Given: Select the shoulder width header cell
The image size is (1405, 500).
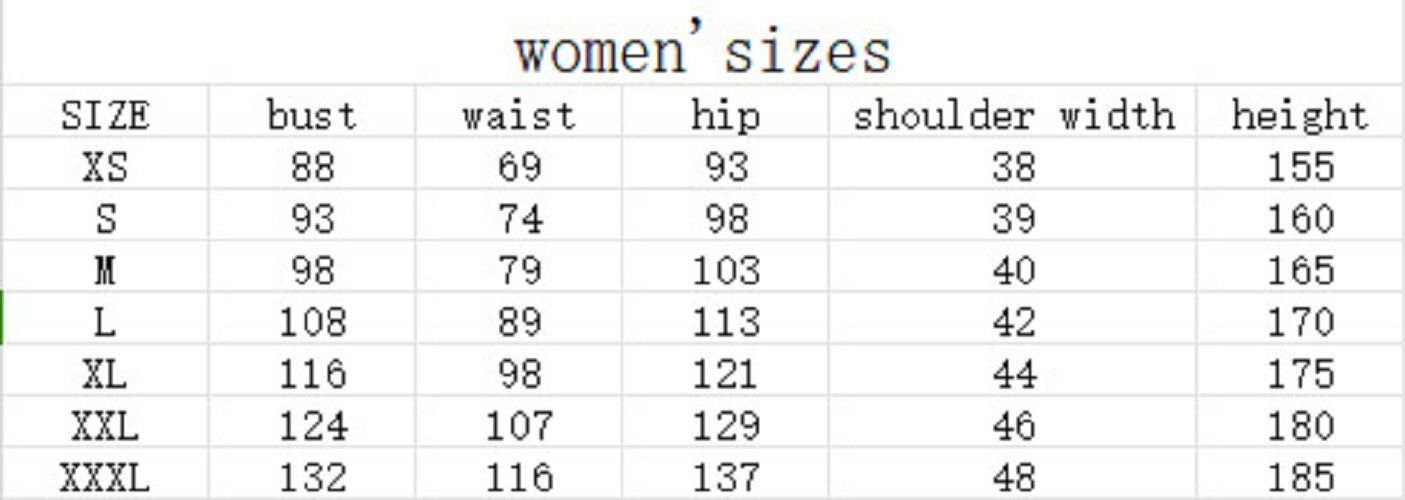Looking at the screenshot, I should (1013, 116).
